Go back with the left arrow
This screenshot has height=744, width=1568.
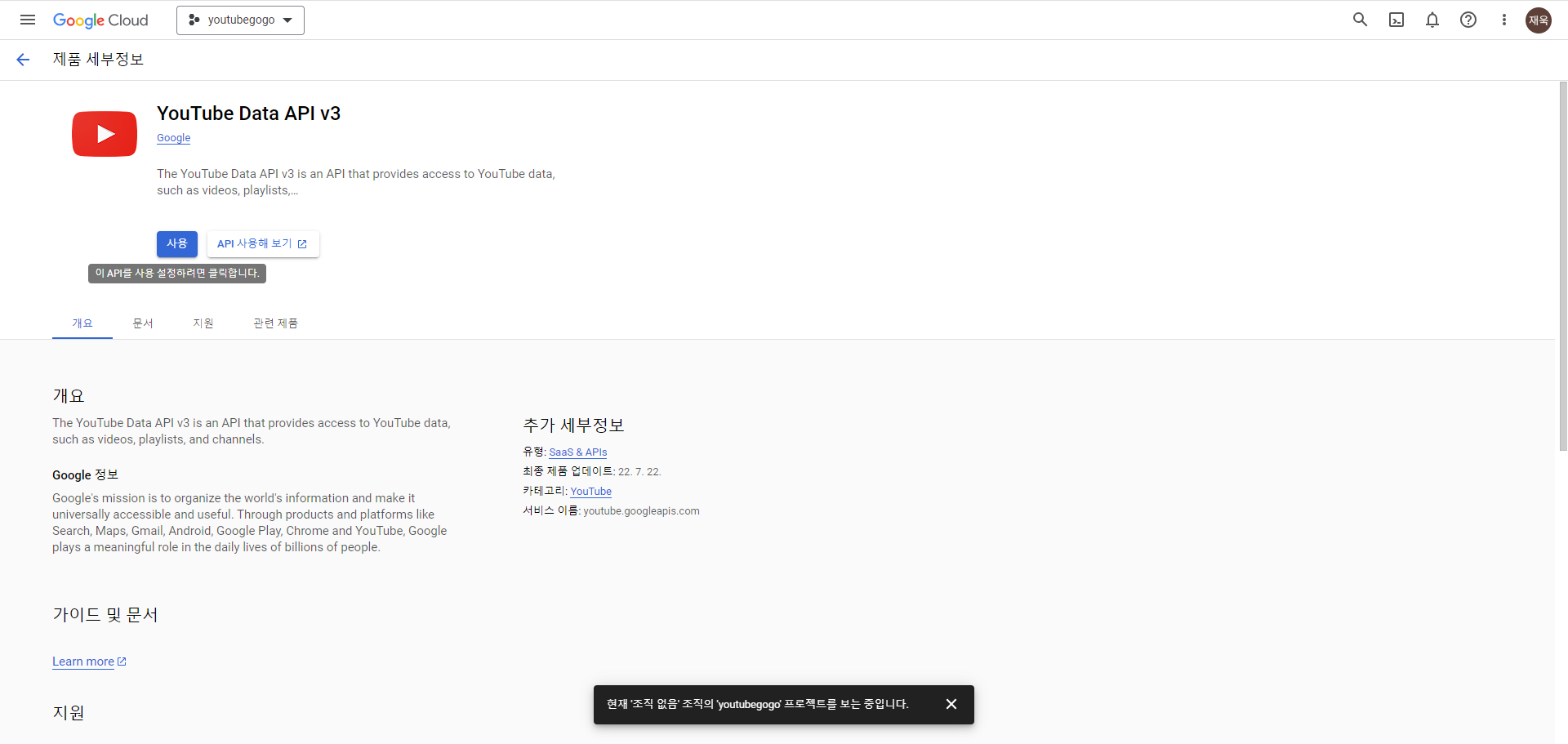[23, 60]
